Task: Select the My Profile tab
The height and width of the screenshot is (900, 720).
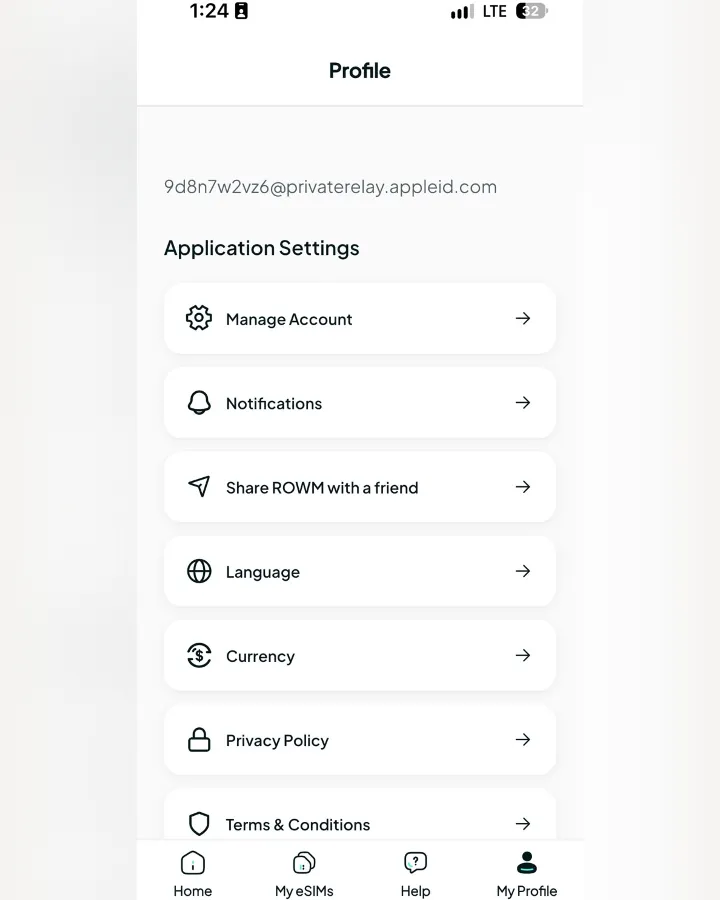Action: [527, 874]
